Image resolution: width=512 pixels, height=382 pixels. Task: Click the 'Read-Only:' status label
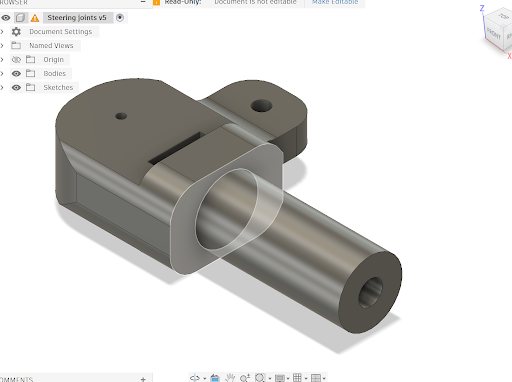pyautogui.click(x=183, y=2)
